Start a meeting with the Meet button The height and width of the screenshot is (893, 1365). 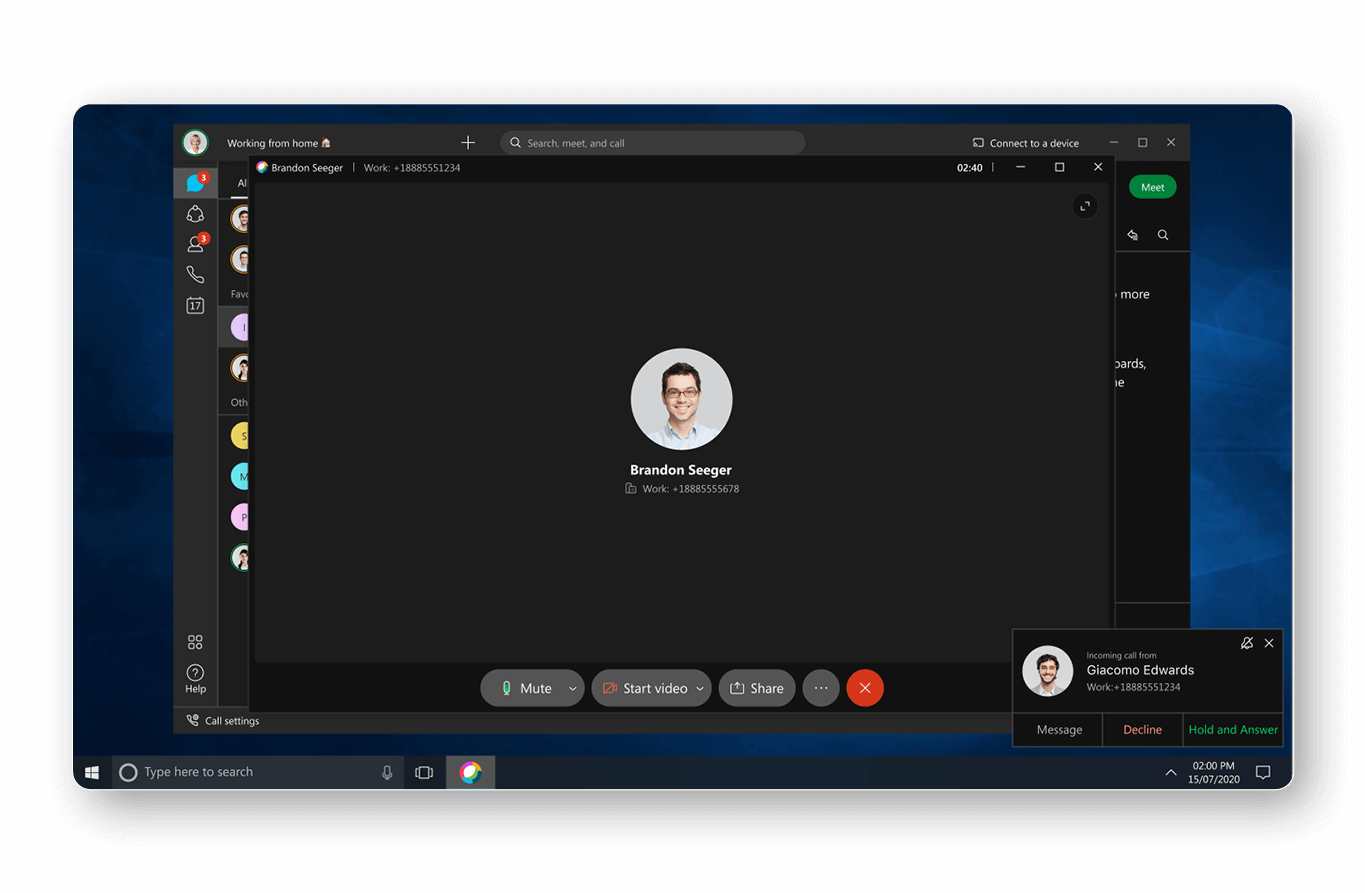[x=1152, y=186]
